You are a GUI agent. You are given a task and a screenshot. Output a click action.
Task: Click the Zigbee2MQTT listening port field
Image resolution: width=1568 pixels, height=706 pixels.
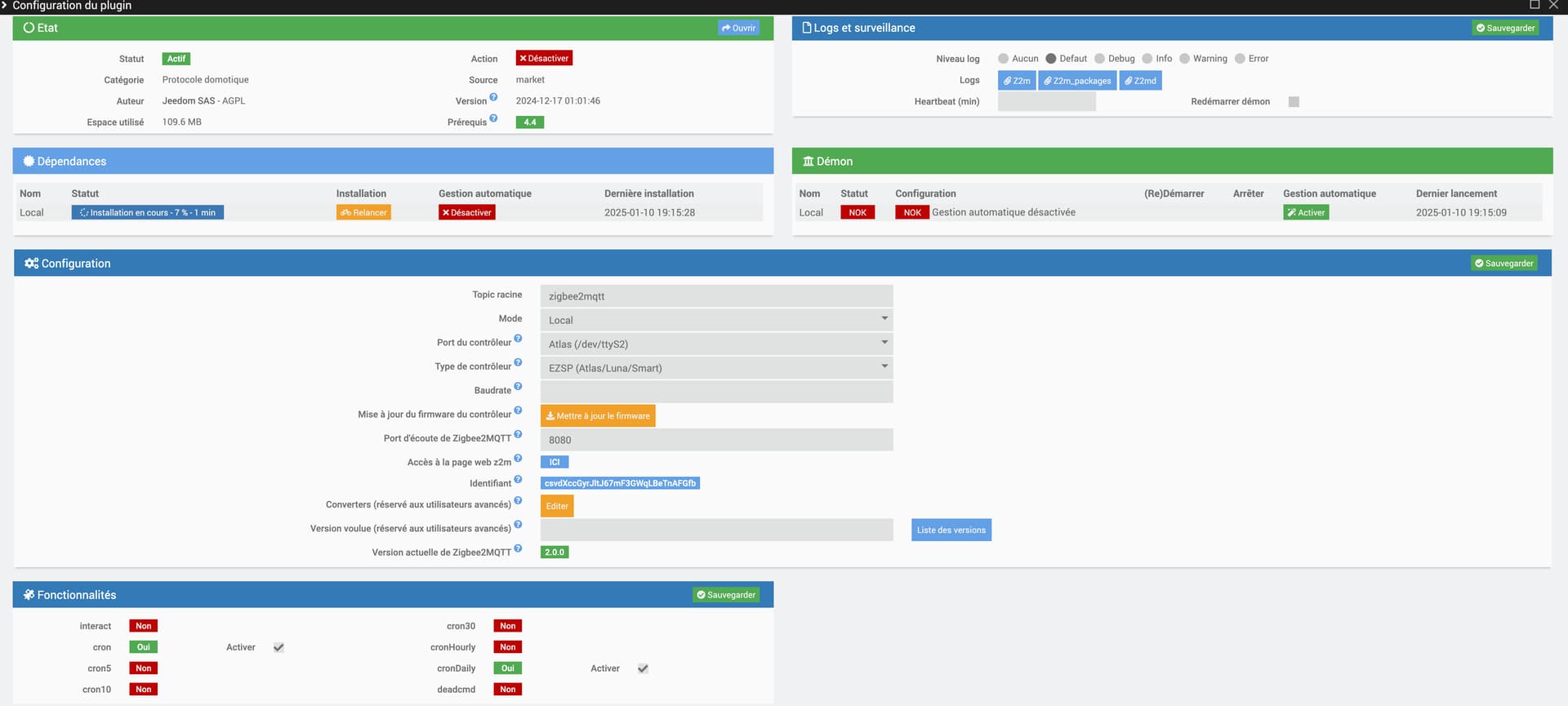[x=716, y=440]
